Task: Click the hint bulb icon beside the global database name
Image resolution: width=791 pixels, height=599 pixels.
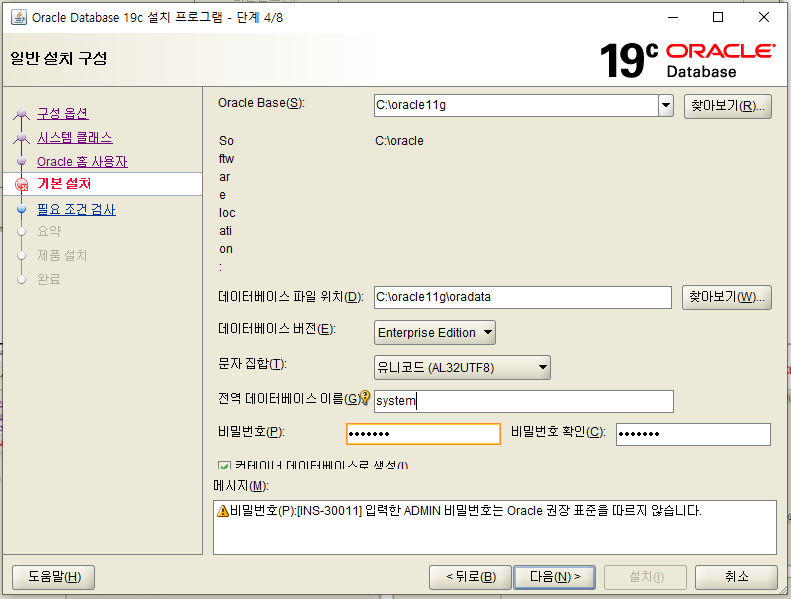Action: [365, 398]
